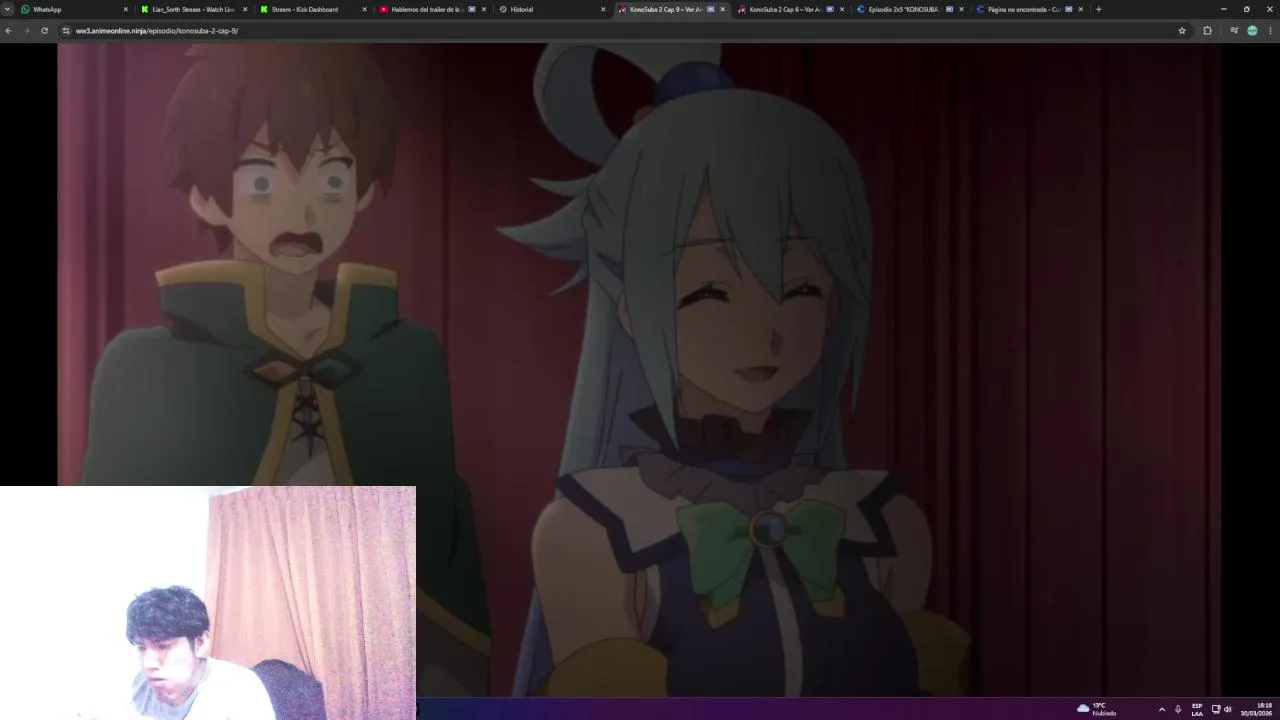Screen dimensions: 1280x720
Task: Close the KonoSuba 2 Cap 6 tab
Action: (841, 9)
